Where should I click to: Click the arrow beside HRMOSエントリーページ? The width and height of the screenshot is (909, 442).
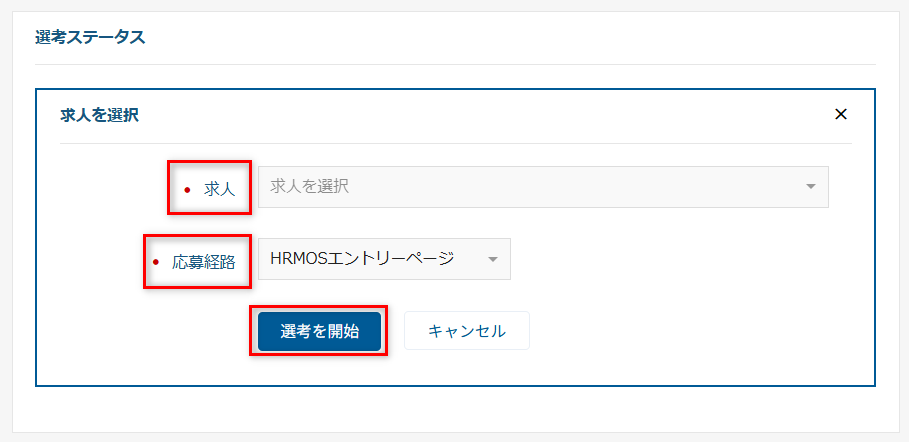pyautogui.click(x=492, y=260)
